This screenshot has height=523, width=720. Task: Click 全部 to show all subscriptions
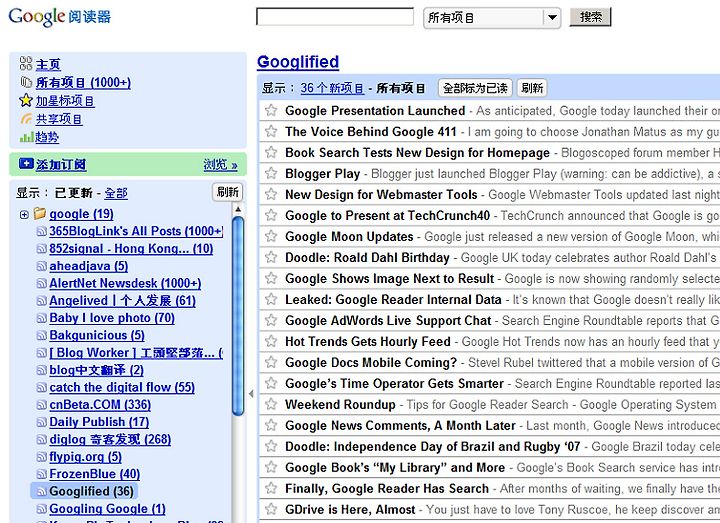(x=116, y=193)
